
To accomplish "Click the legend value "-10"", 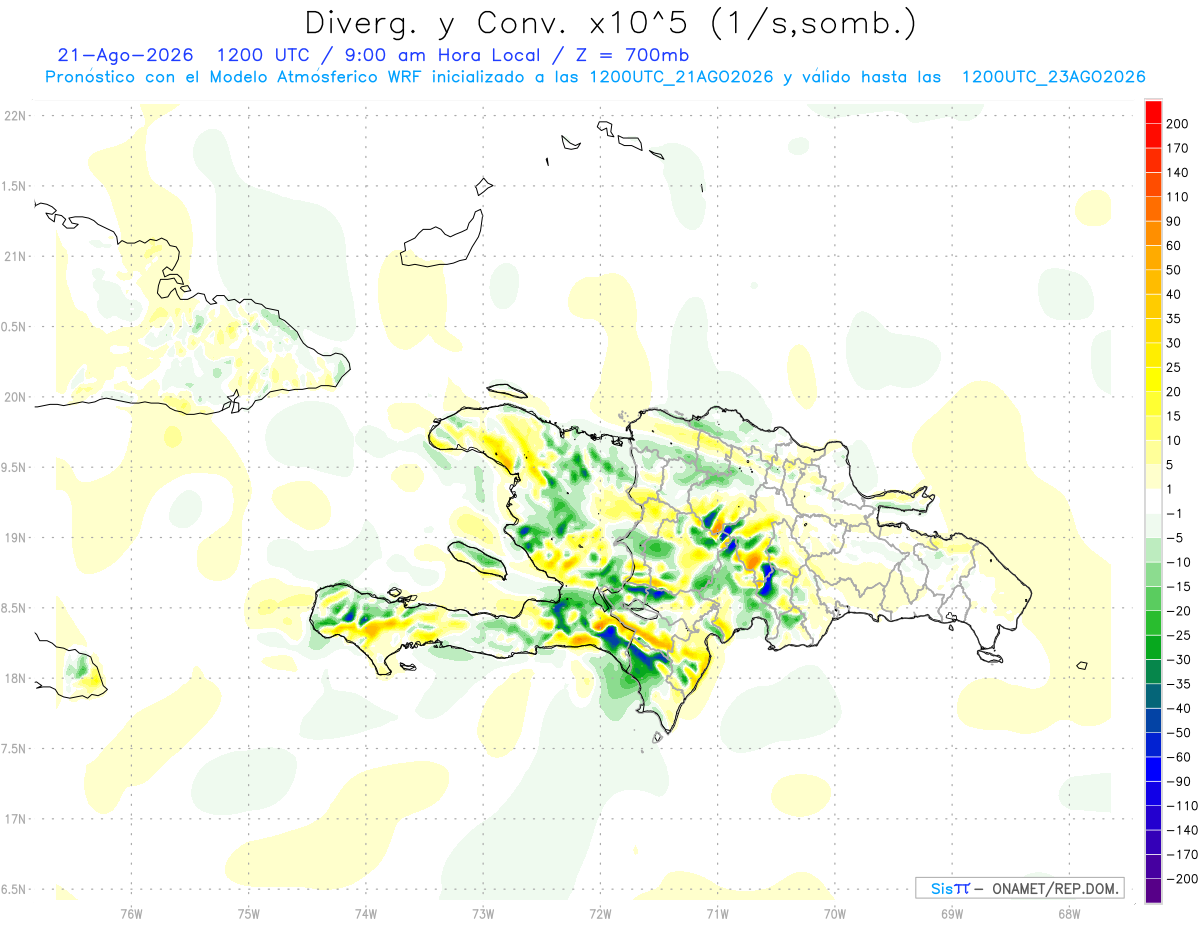I will click(x=1177, y=562).
